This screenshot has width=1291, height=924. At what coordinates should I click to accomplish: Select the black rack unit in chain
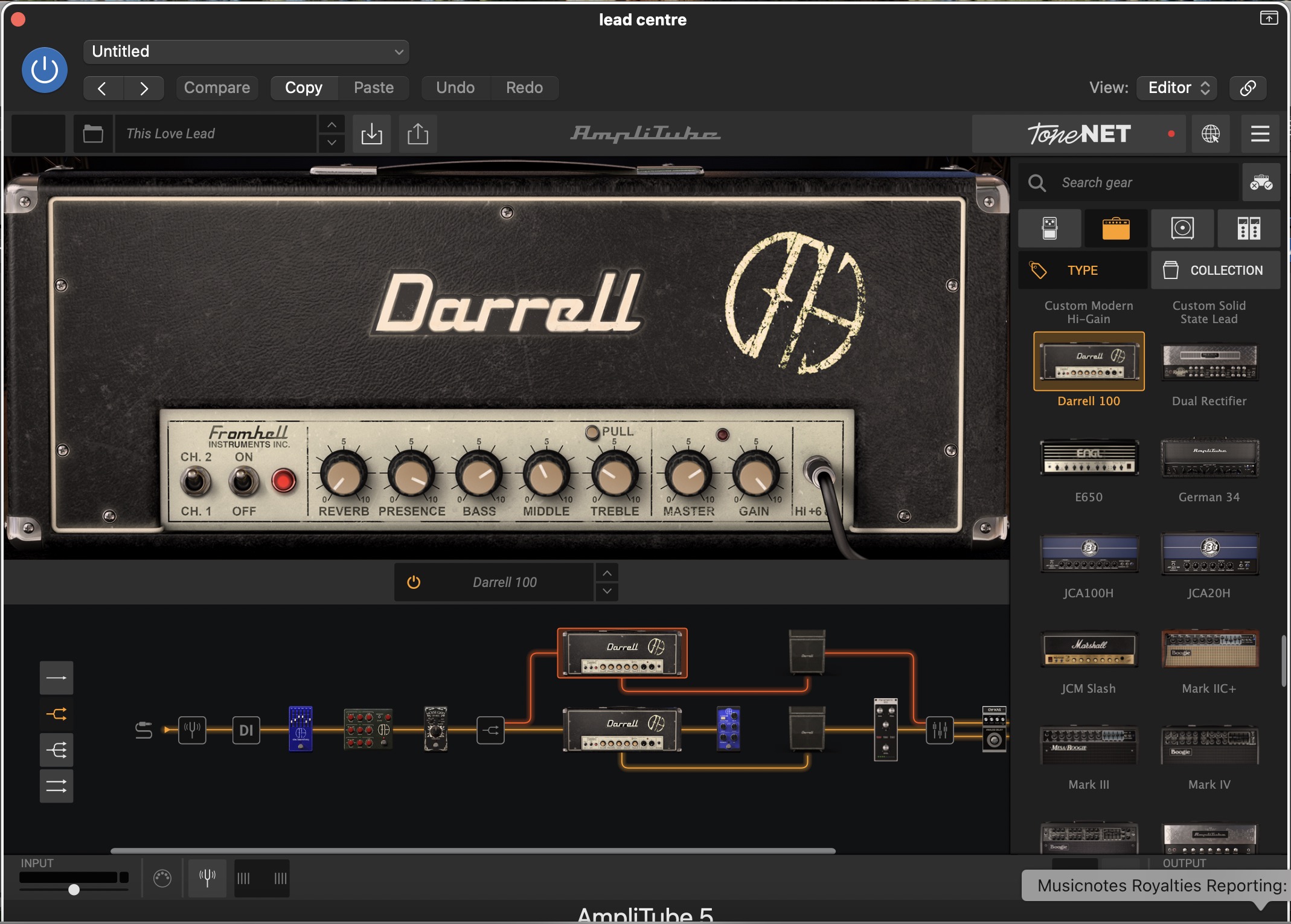click(886, 730)
